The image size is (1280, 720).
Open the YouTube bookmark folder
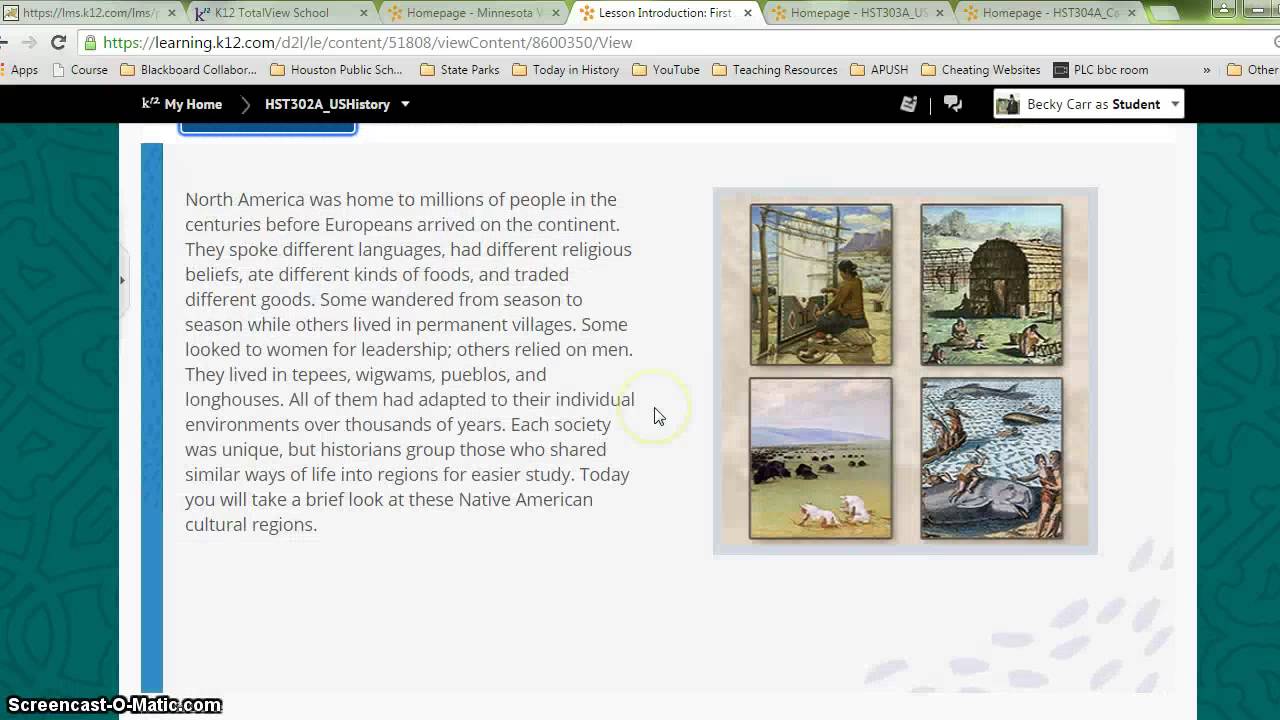(666, 70)
